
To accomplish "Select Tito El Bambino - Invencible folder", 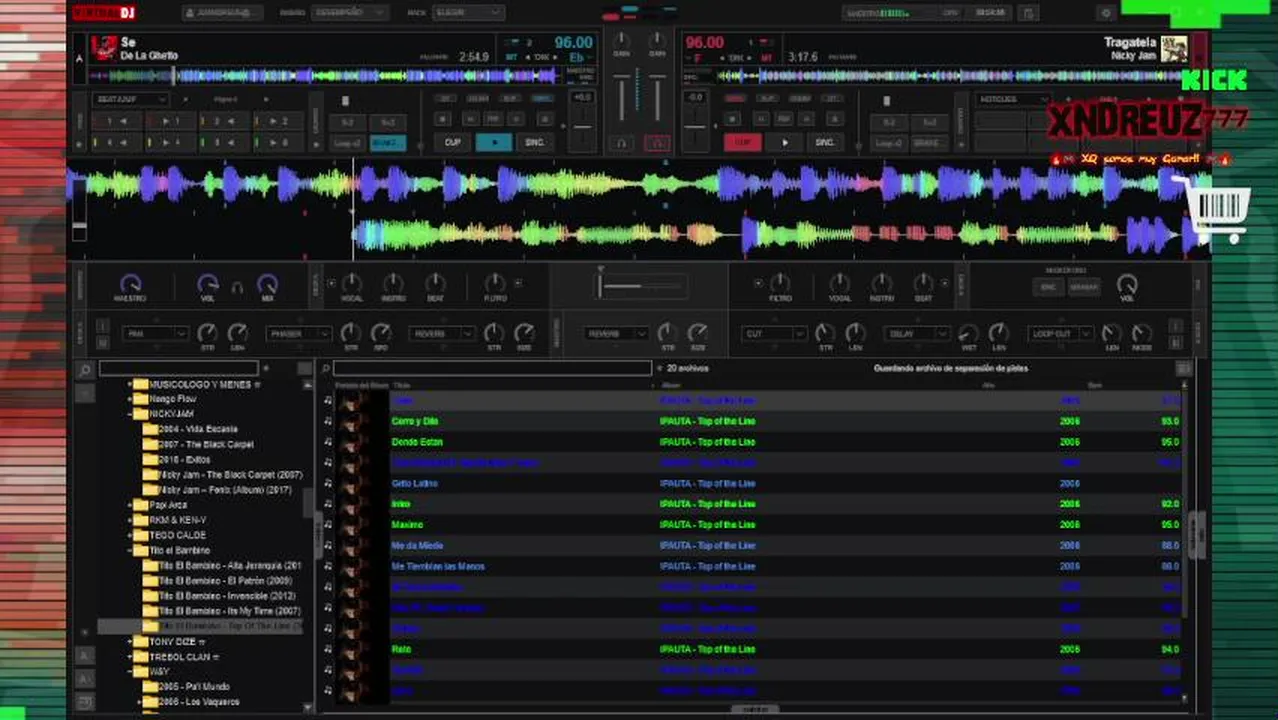I will click(227, 596).
